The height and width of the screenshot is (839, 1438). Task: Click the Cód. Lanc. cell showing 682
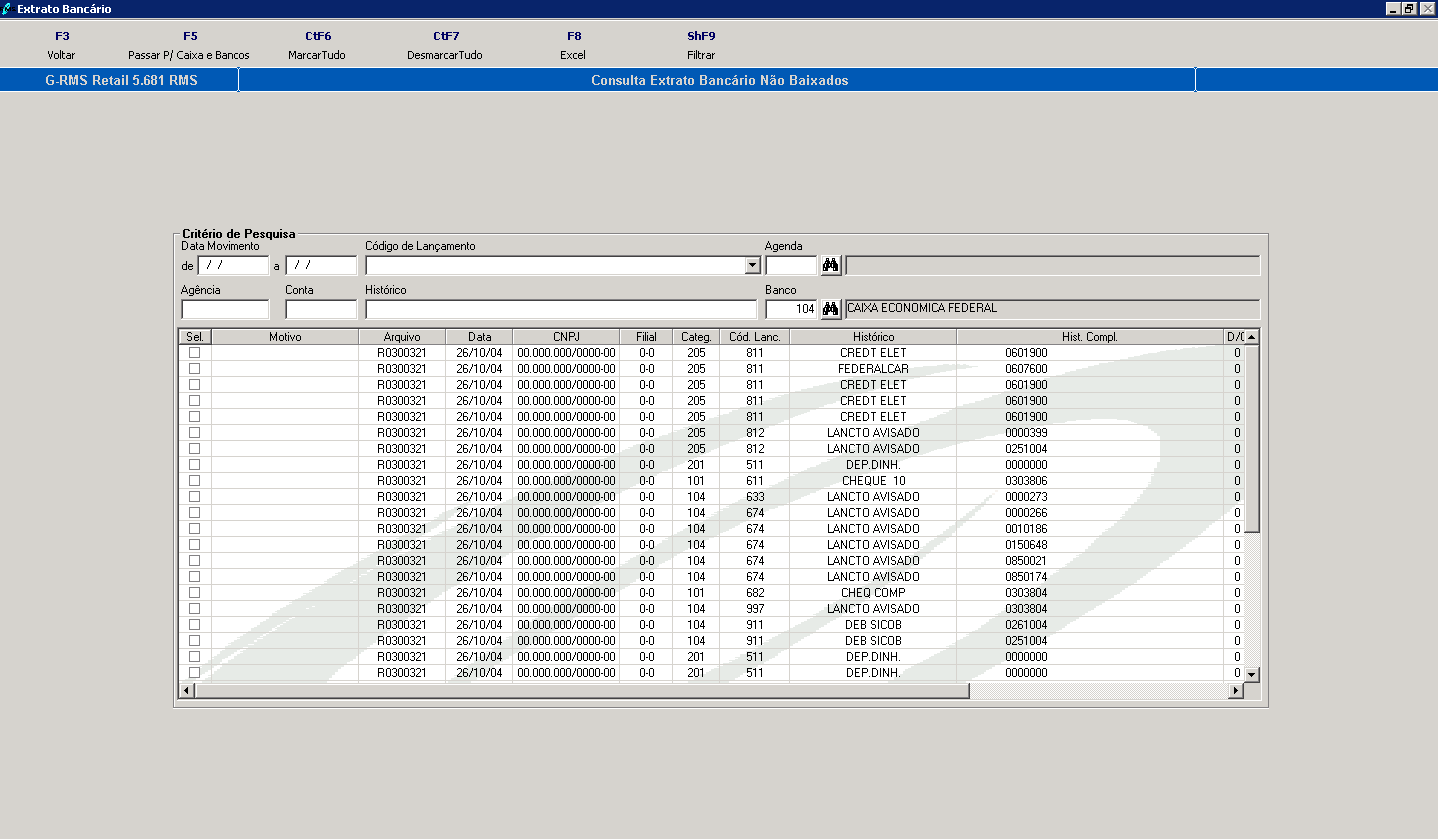point(754,593)
